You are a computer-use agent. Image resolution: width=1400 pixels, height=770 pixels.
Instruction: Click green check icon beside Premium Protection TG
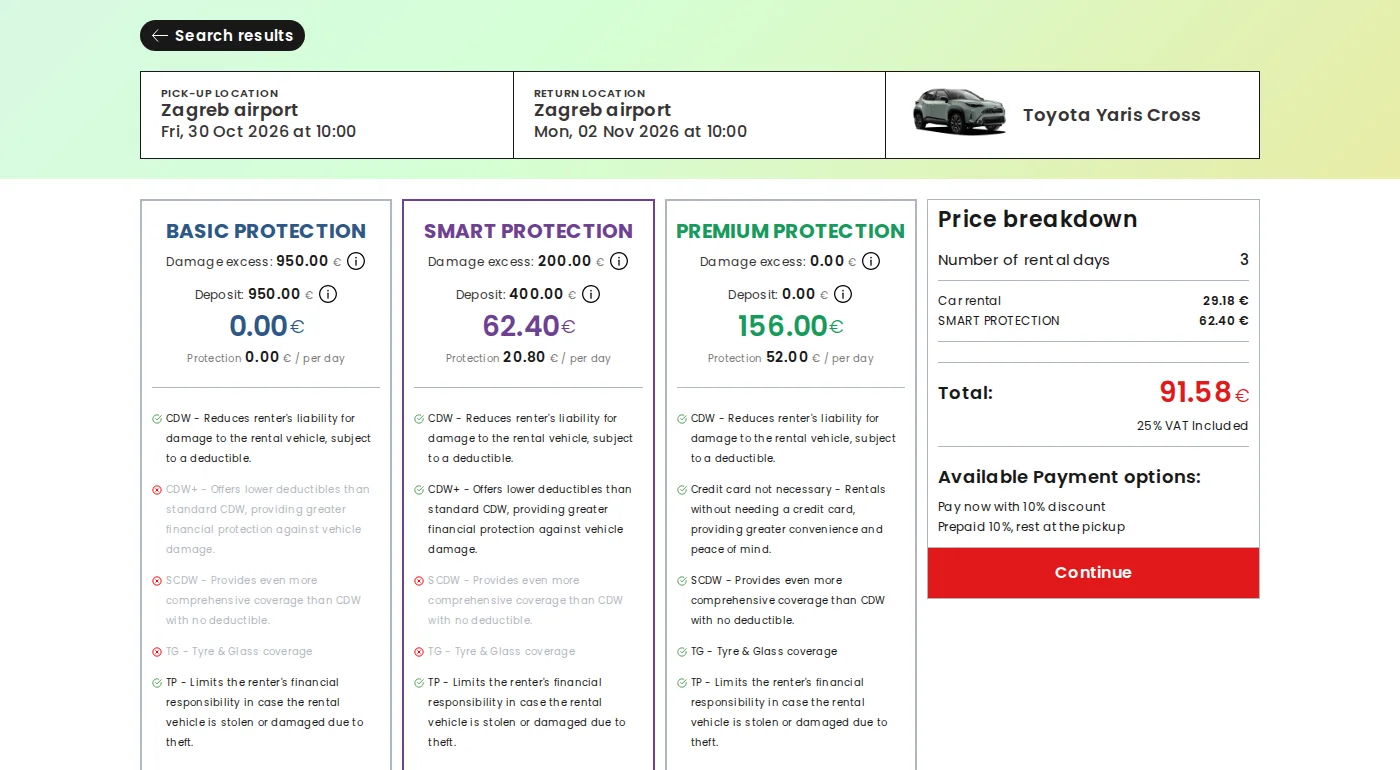click(x=682, y=652)
